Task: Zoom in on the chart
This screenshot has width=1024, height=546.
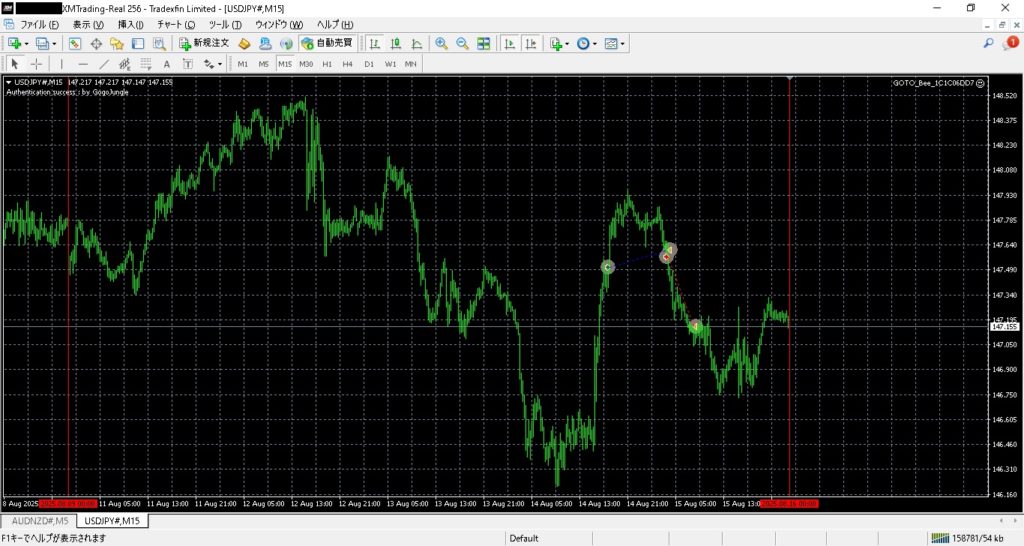Action: tap(441, 43)
